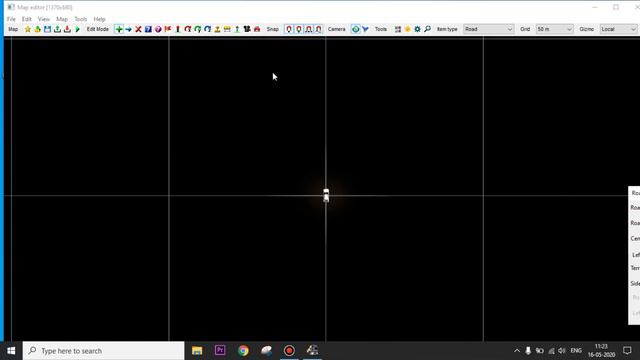Click the ENG language indicator
The height and width of the screenshot is (360, 640).
click(576, 351)
